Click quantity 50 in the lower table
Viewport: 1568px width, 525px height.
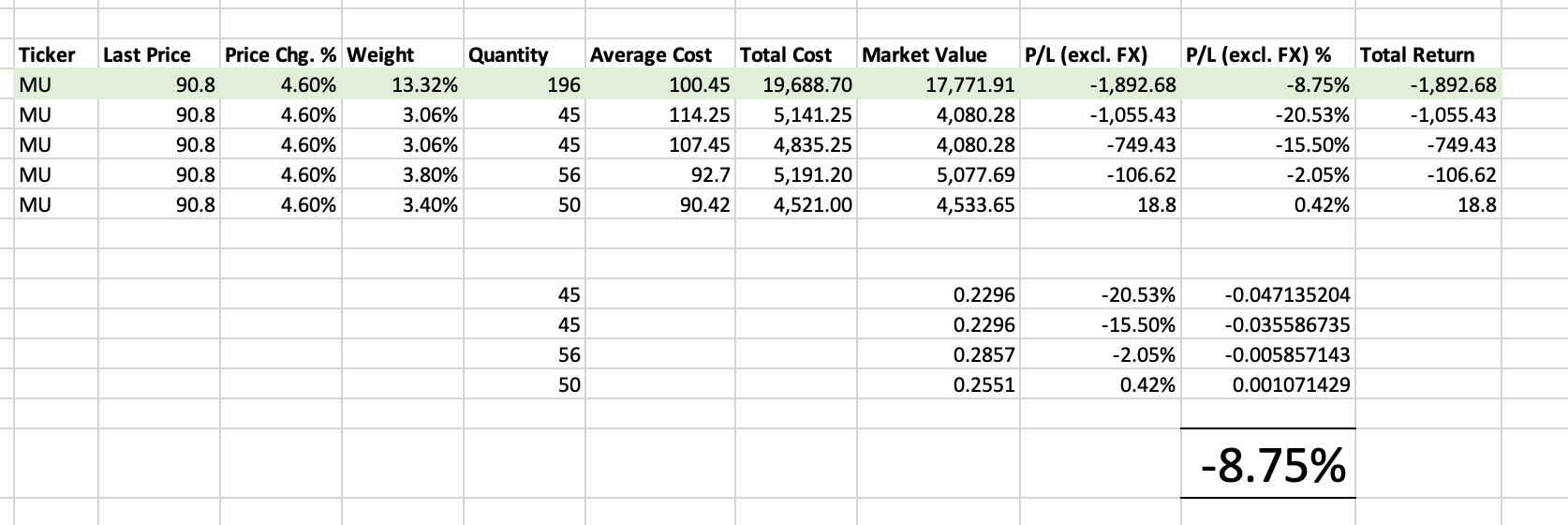click(x=525, y=385)
